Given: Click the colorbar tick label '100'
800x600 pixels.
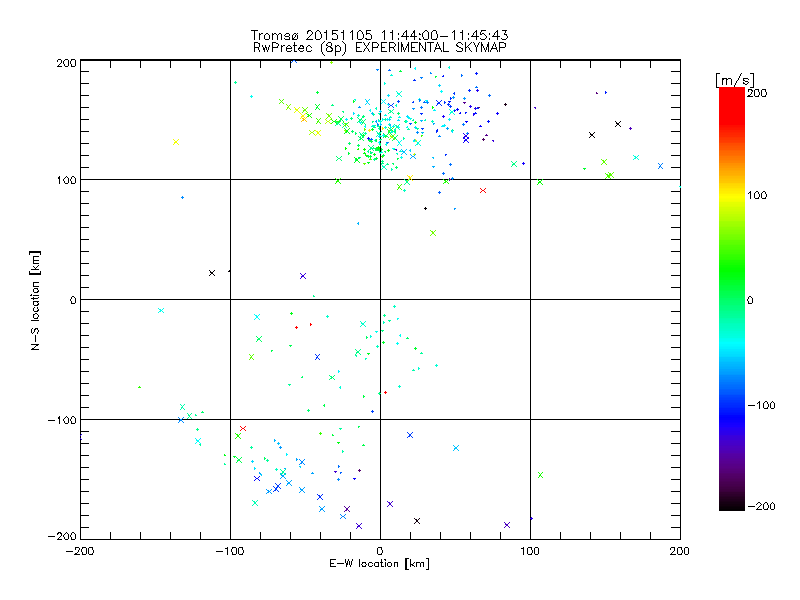Looking at the screenshot, I should [757, 195].
